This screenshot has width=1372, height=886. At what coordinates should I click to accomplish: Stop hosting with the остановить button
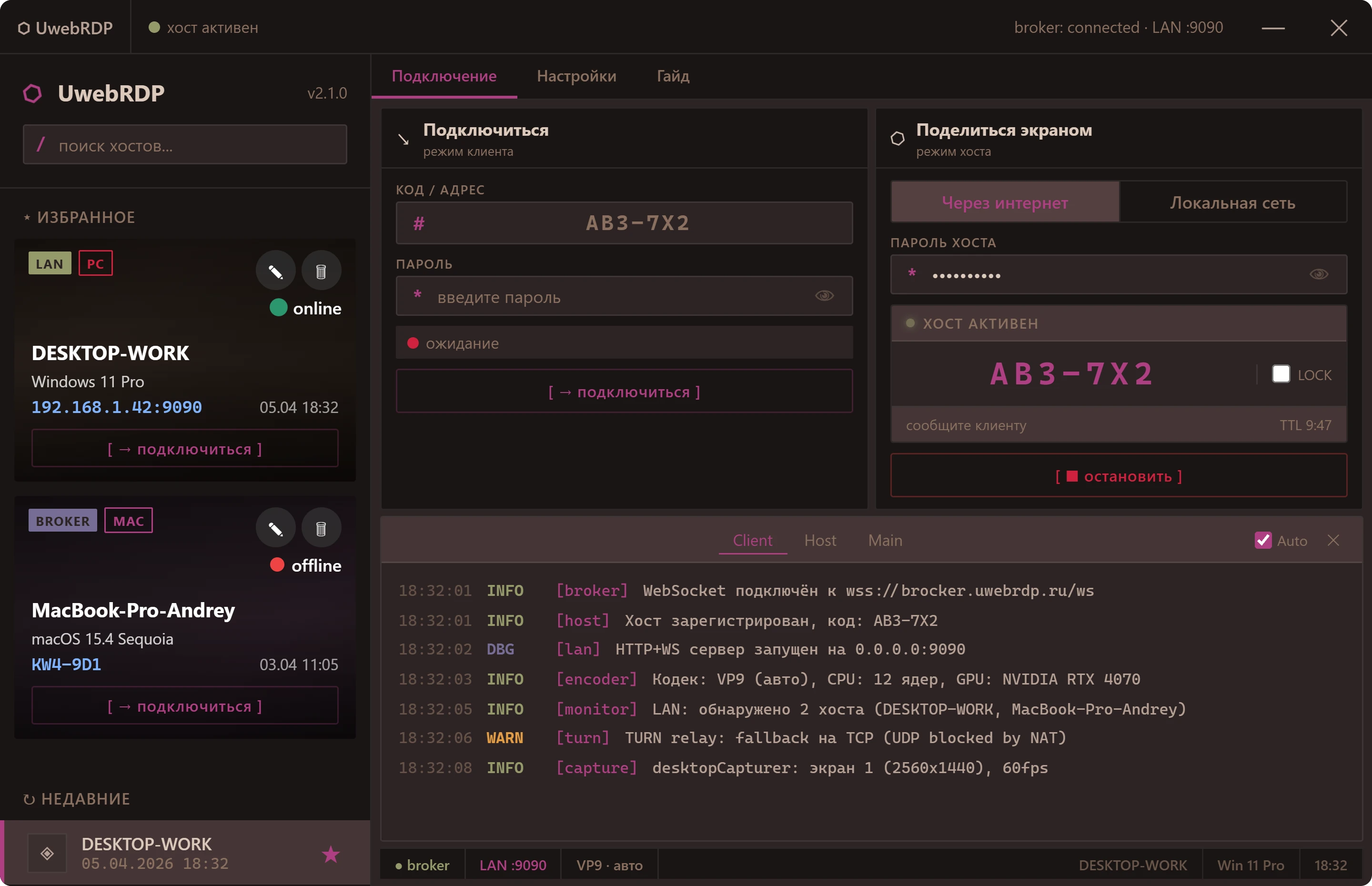tap(1119, 476)
